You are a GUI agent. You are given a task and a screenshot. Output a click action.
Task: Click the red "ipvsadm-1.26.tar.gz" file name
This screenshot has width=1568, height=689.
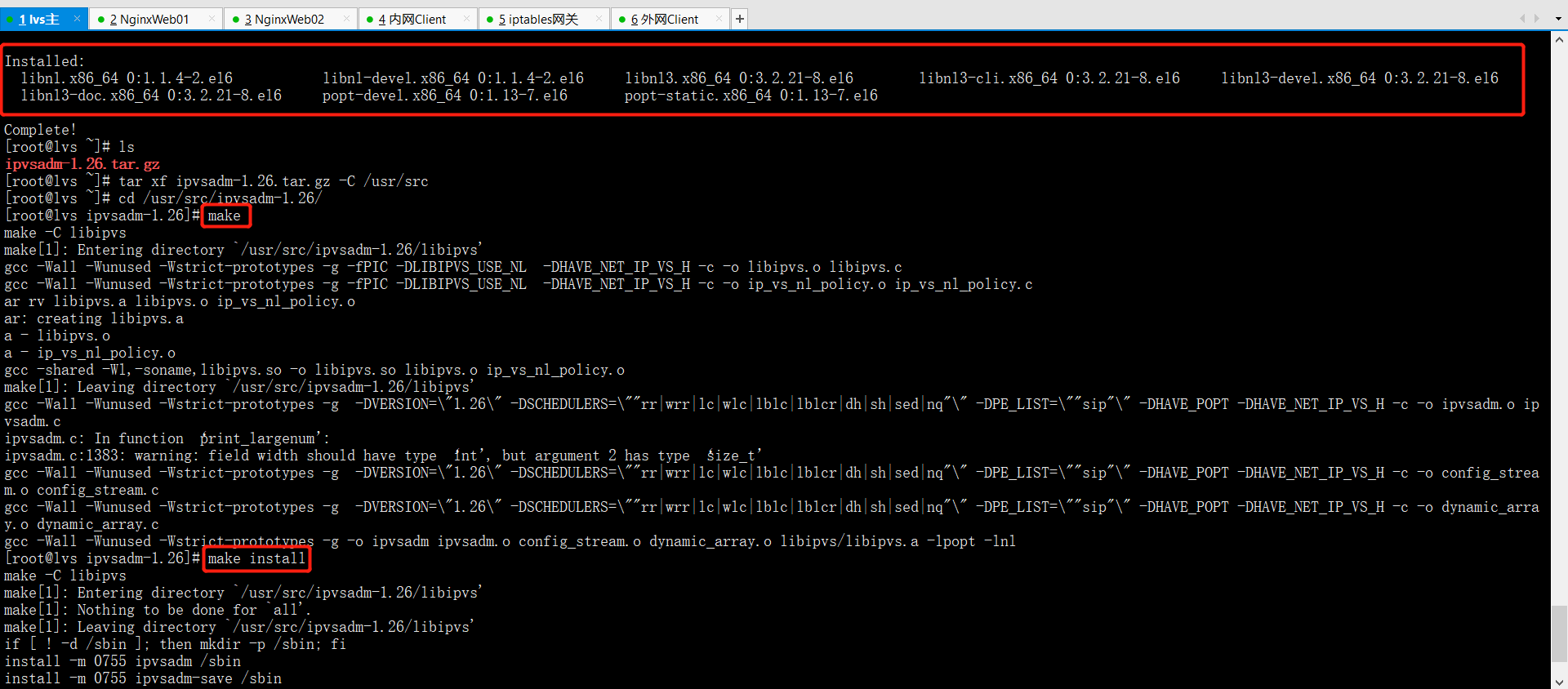point(82,164)
